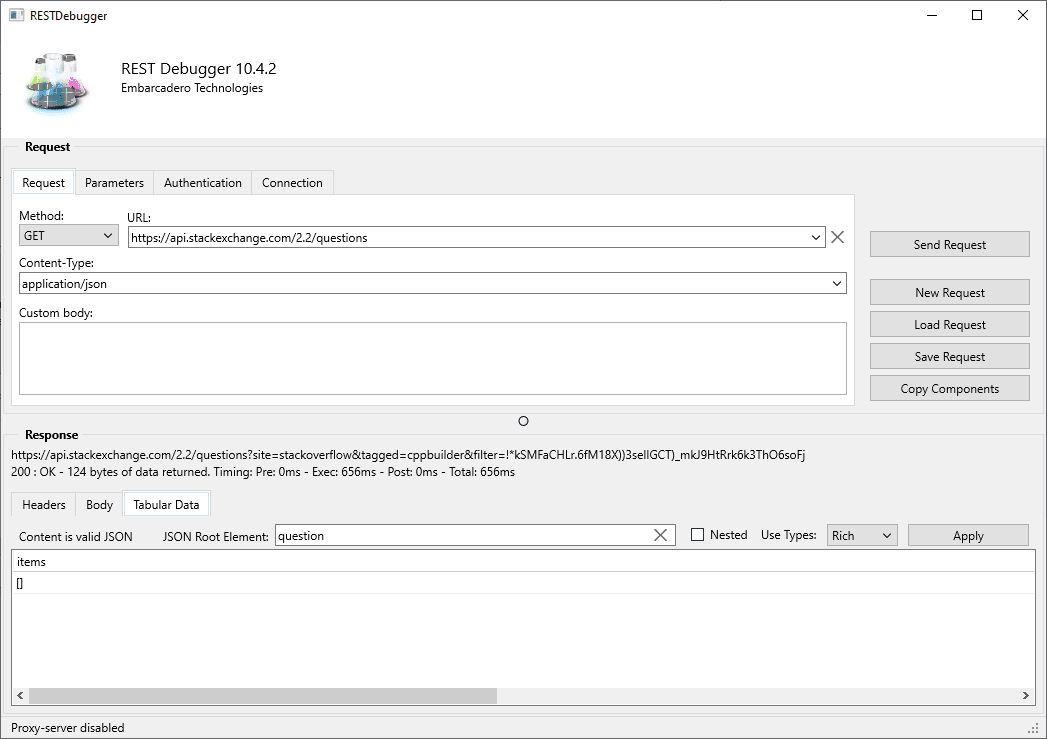This screenshot has height=739, width=1047.
Task: Click the full response URL text
Action: 408,455
